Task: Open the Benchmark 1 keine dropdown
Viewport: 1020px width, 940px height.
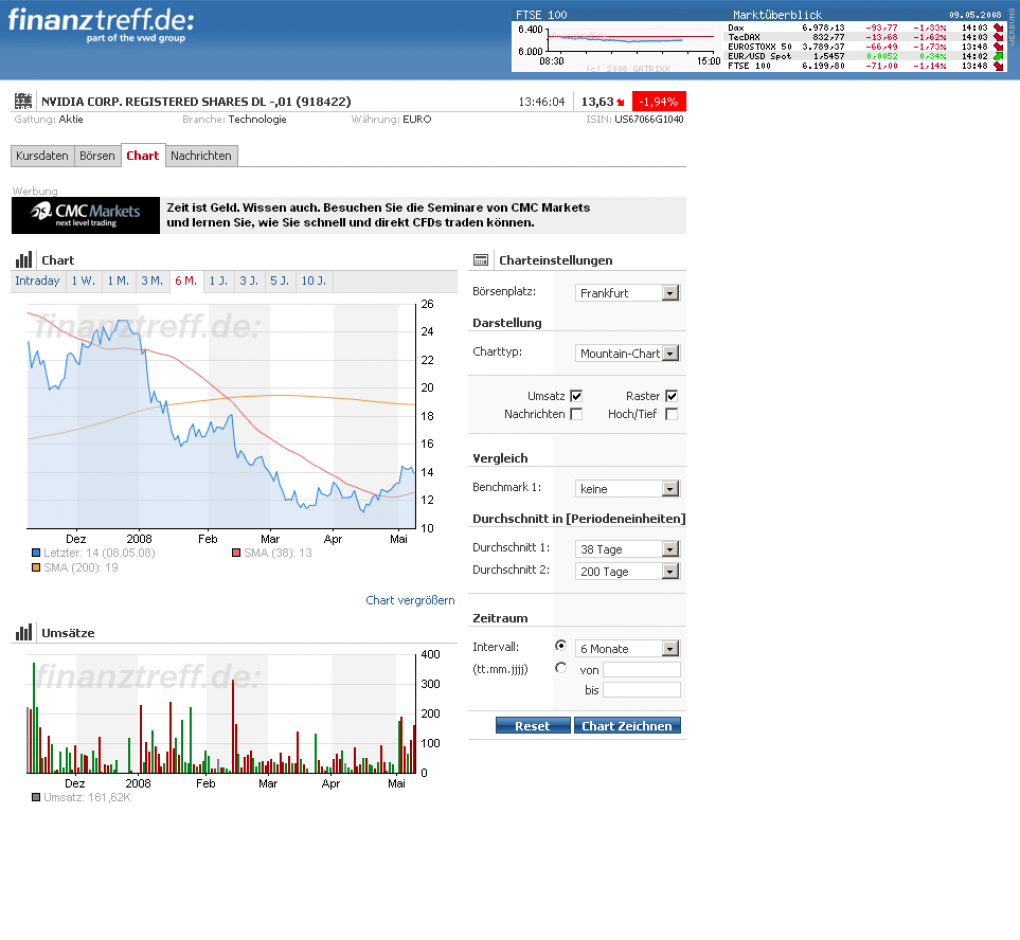Action: tap(628, 489)
